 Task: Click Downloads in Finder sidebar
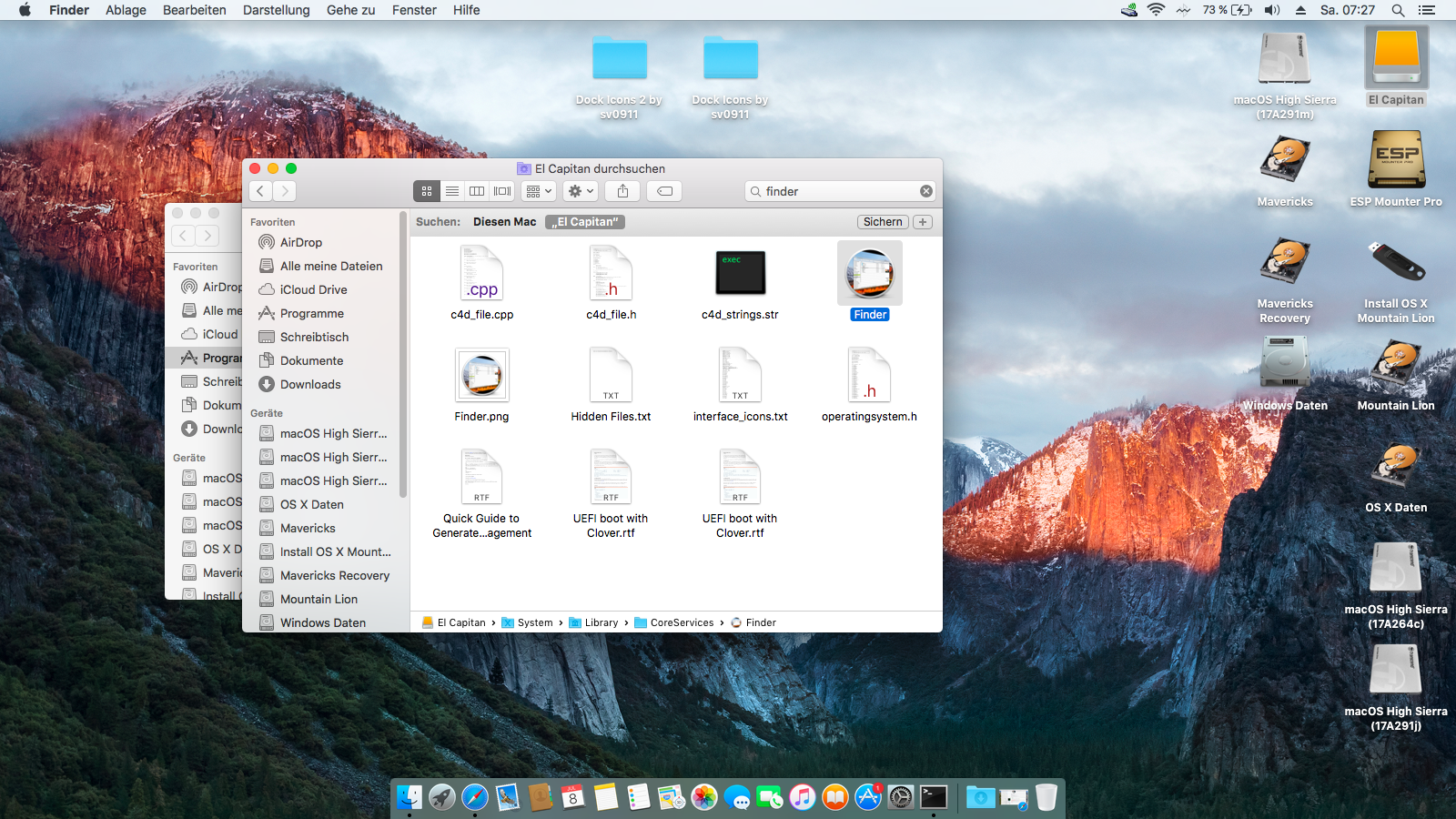[310, 384]
